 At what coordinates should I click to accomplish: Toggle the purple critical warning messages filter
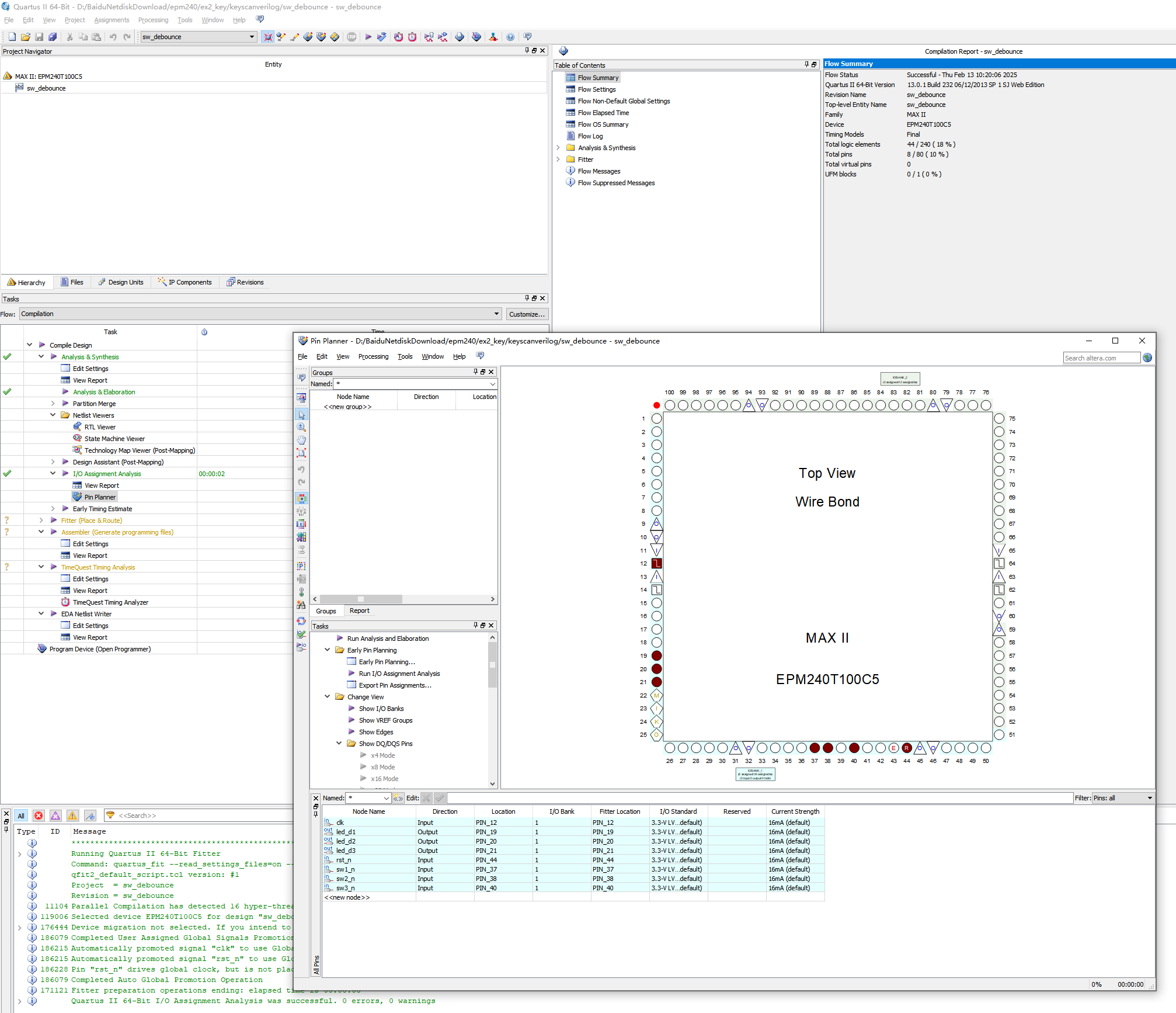pyautogui.click(x=55, y=816)
